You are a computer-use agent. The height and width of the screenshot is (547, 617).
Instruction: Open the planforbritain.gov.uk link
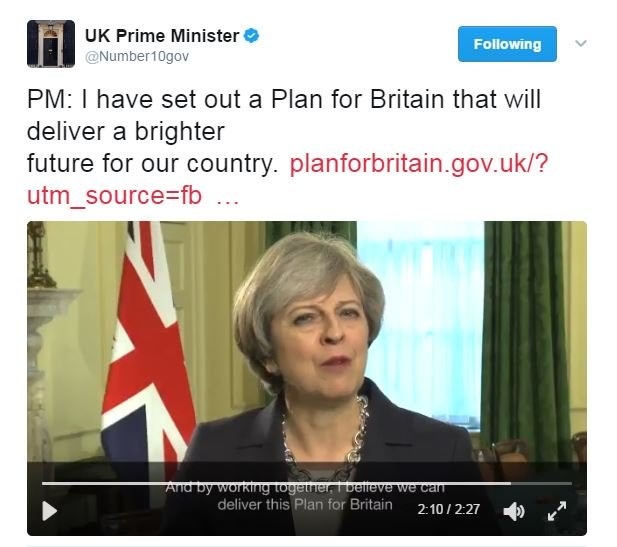pyautogui.click(x=419, y=163)
